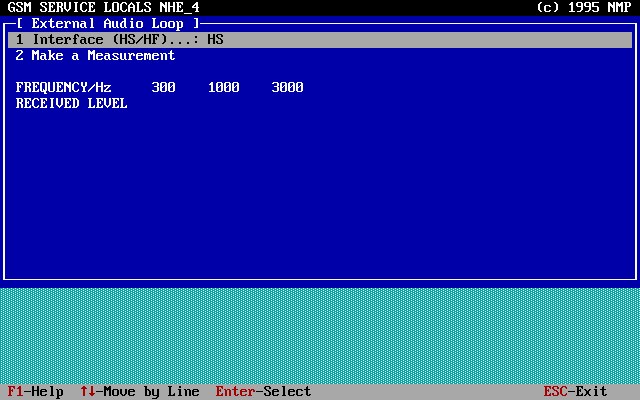Click ESC-Exit in the status bar

[575, 392]
